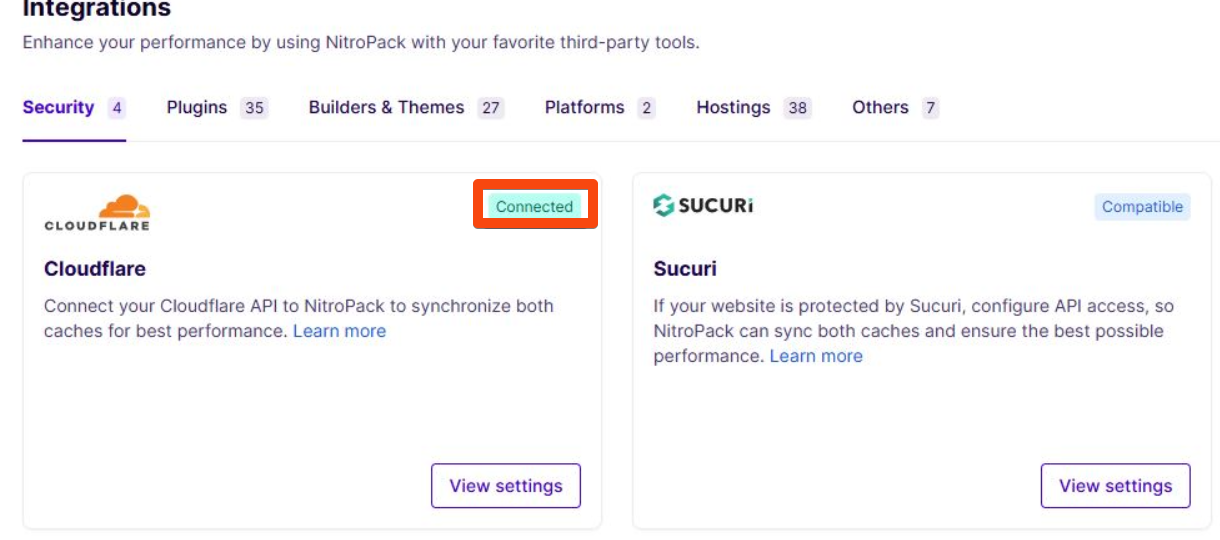The image size is (1220, 540).
Task: Click the Cloudflare API description text
Action: pyautogui.click(x=298, y=307)
